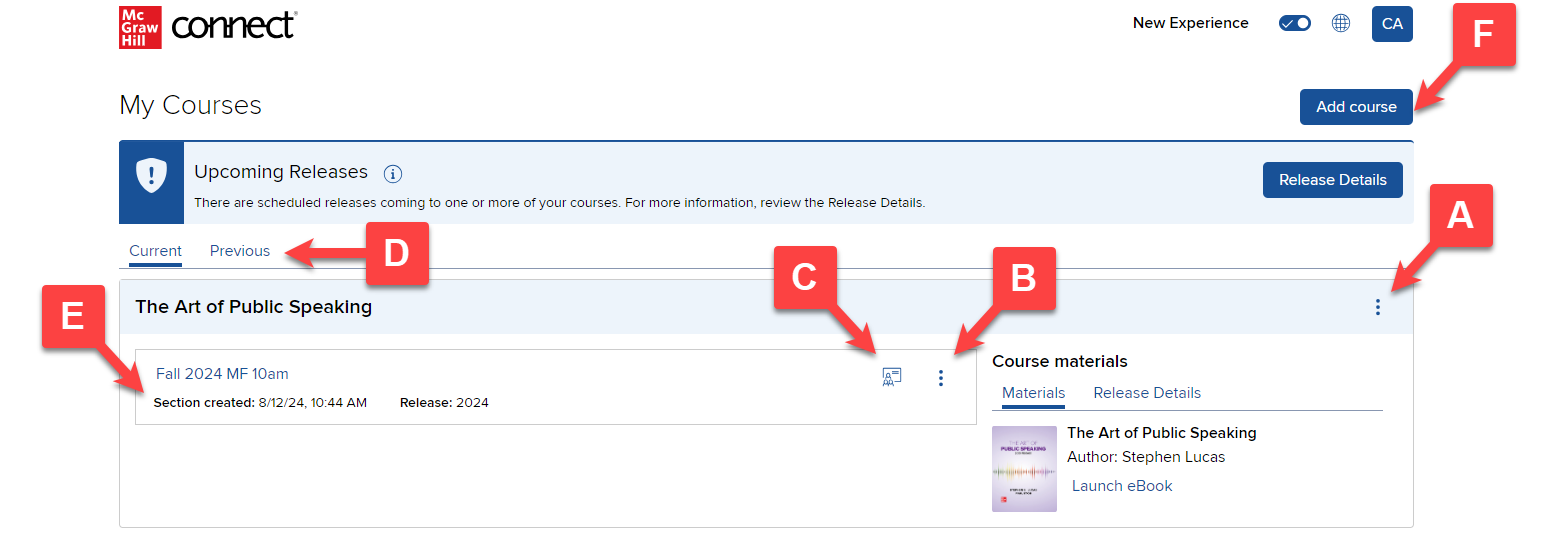Viewport: 1549px width, 535px height.
Task: Click the McGraw Hill red logo
Action: tap(140, 27)
